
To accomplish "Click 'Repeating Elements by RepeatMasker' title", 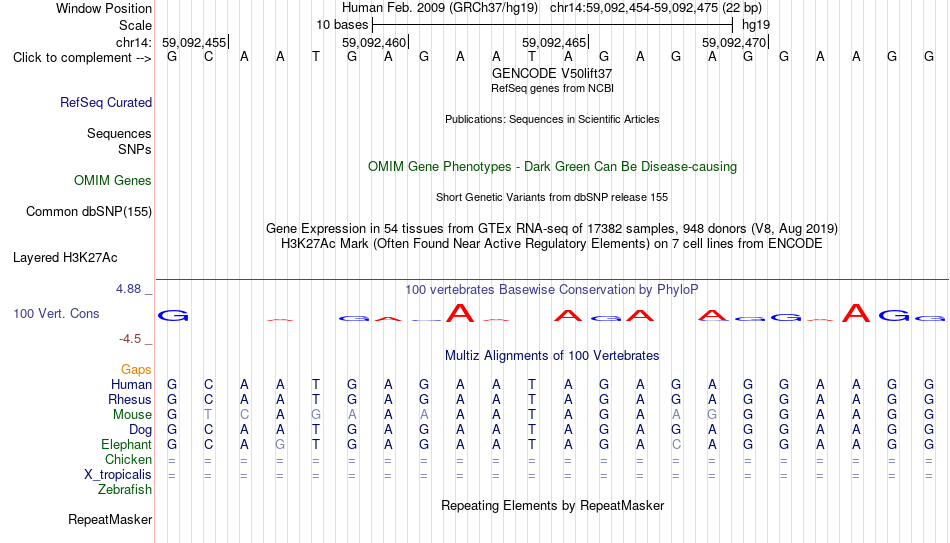I will coord(552,505).
